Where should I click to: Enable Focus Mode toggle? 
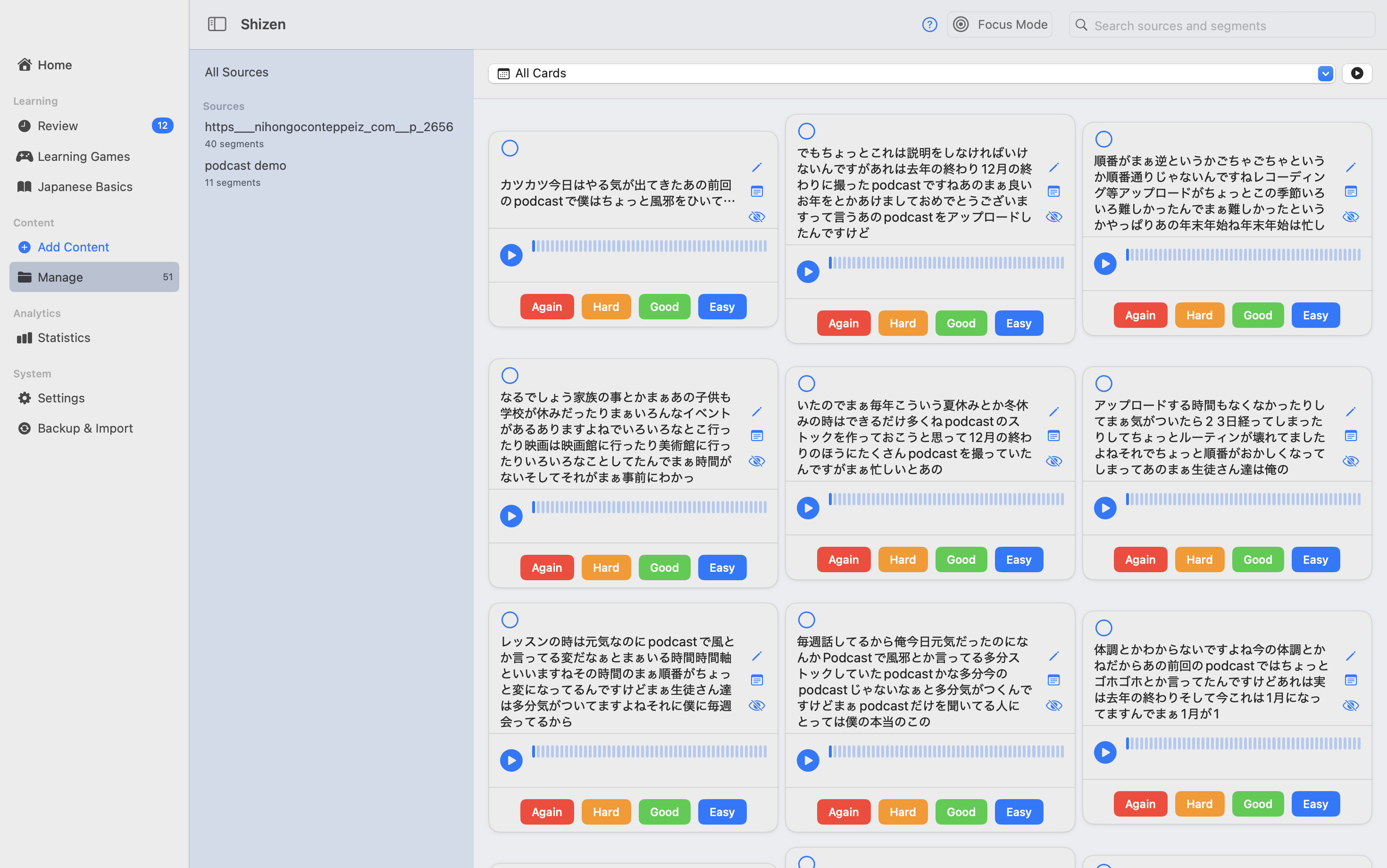pos(999,25)
